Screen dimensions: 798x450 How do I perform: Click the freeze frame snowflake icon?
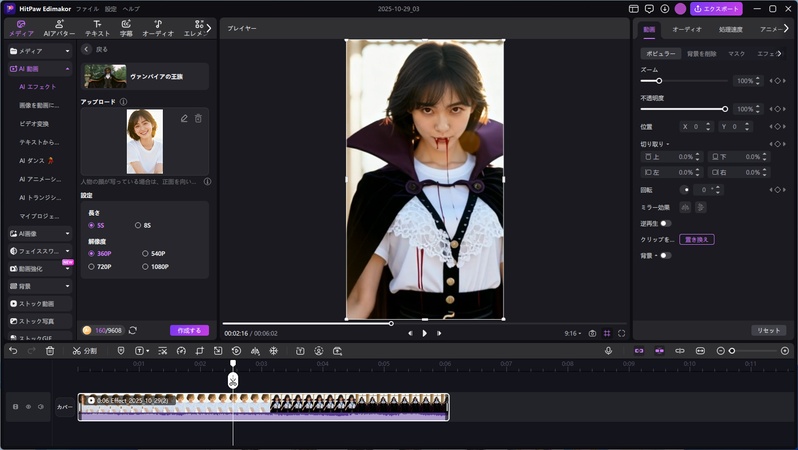click(x=274, y=351)
